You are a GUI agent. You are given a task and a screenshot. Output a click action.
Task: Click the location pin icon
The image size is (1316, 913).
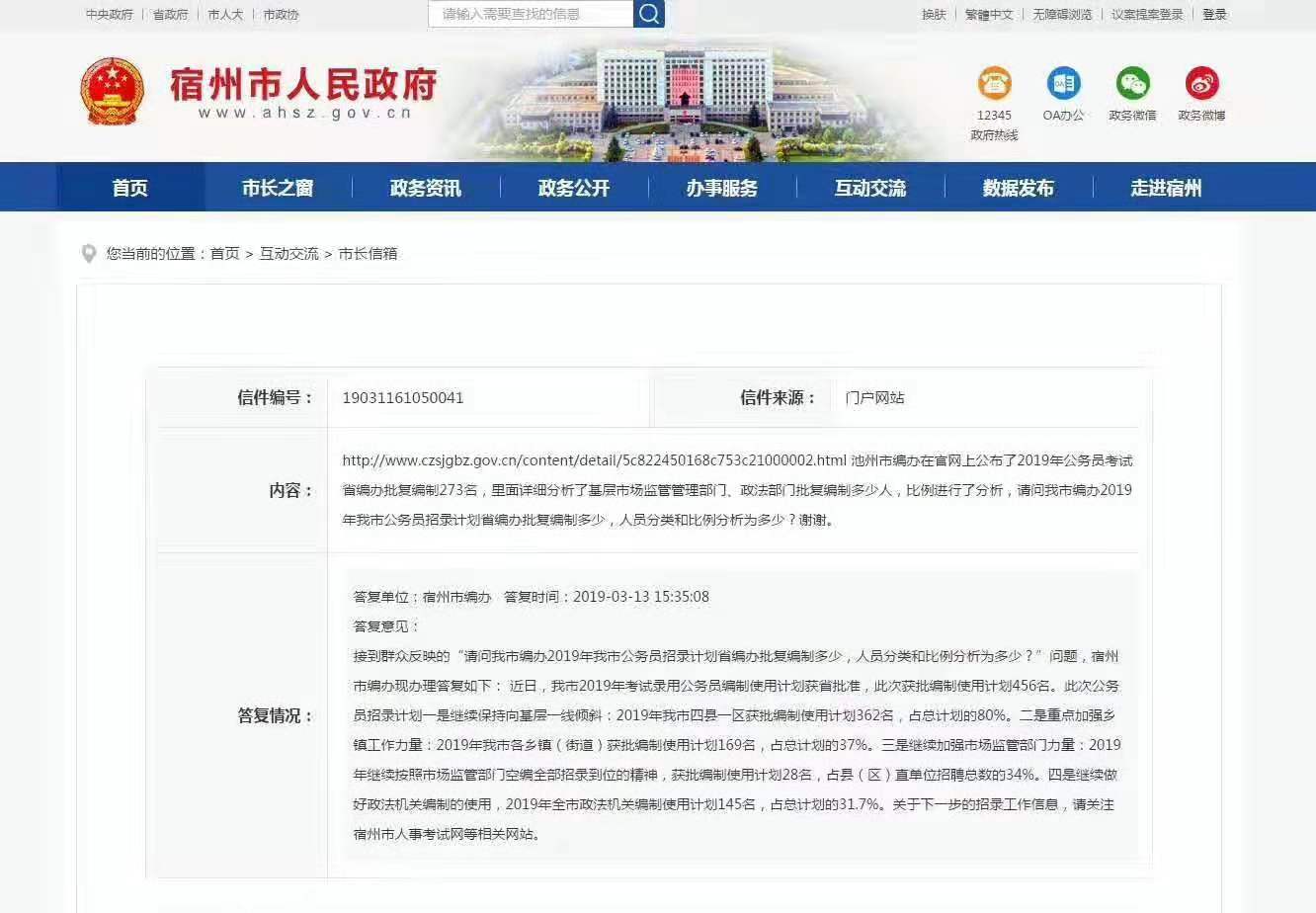pyautogui.click(x=89, y=254)
